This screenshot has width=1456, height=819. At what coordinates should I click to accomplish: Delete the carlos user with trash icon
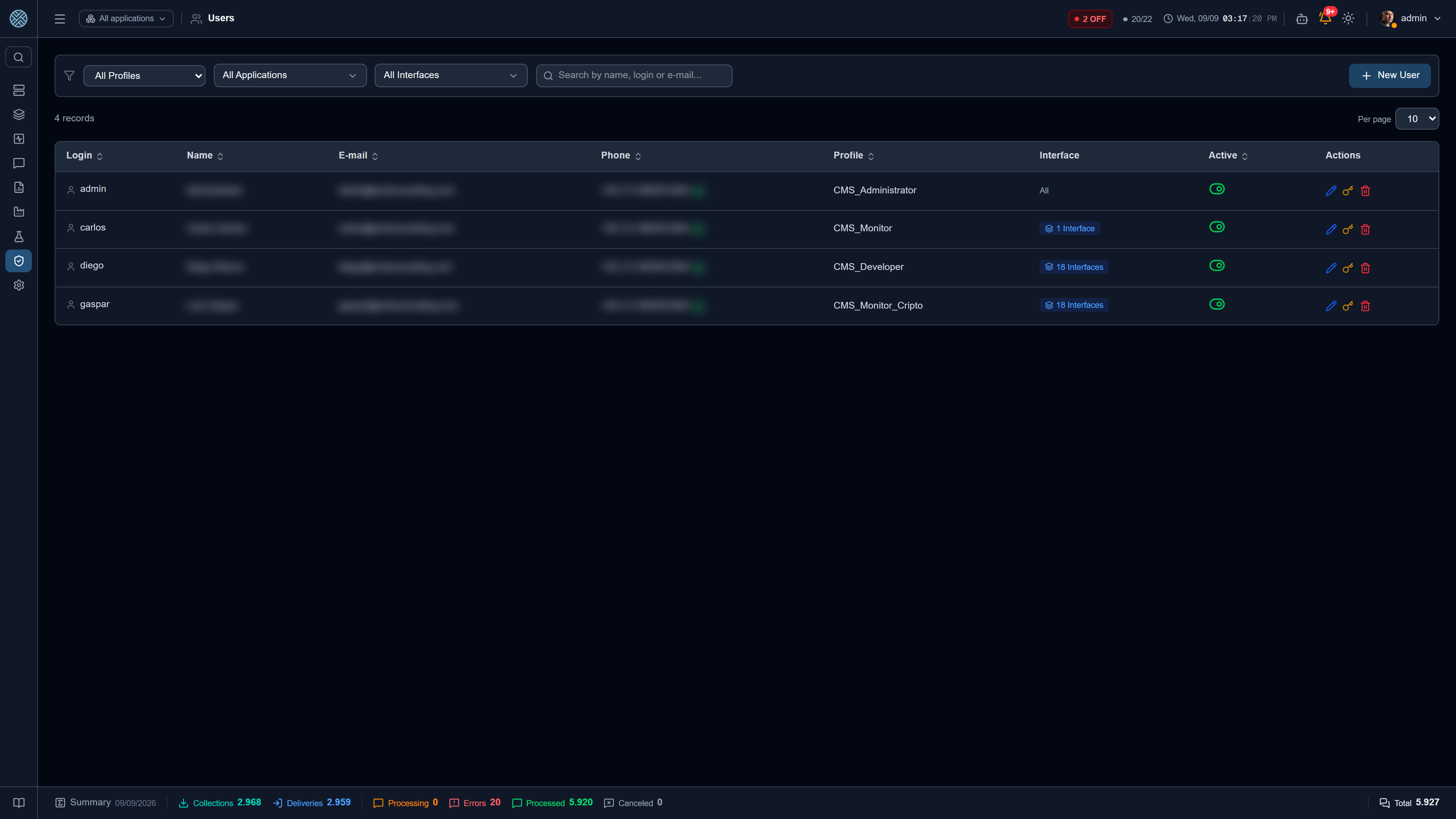tap(1365, 229)
